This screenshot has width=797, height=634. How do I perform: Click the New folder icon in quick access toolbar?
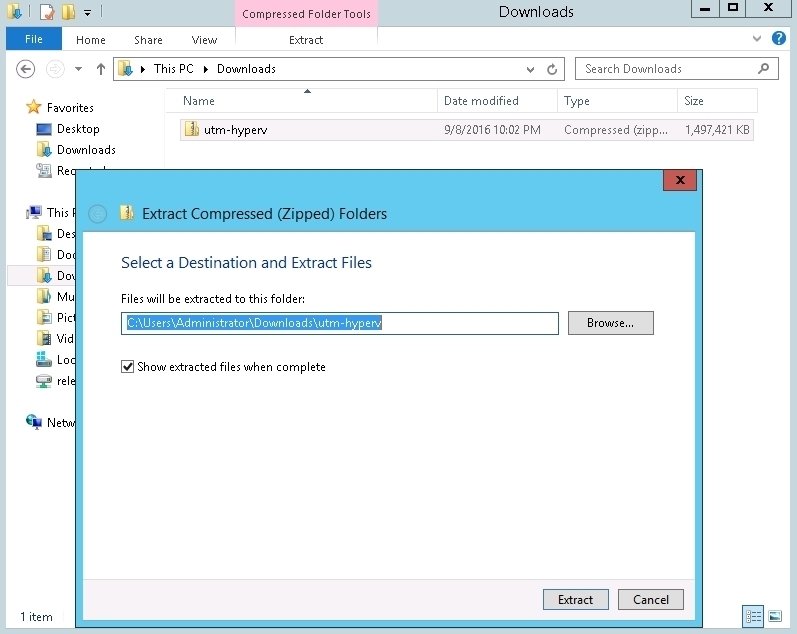68,11
